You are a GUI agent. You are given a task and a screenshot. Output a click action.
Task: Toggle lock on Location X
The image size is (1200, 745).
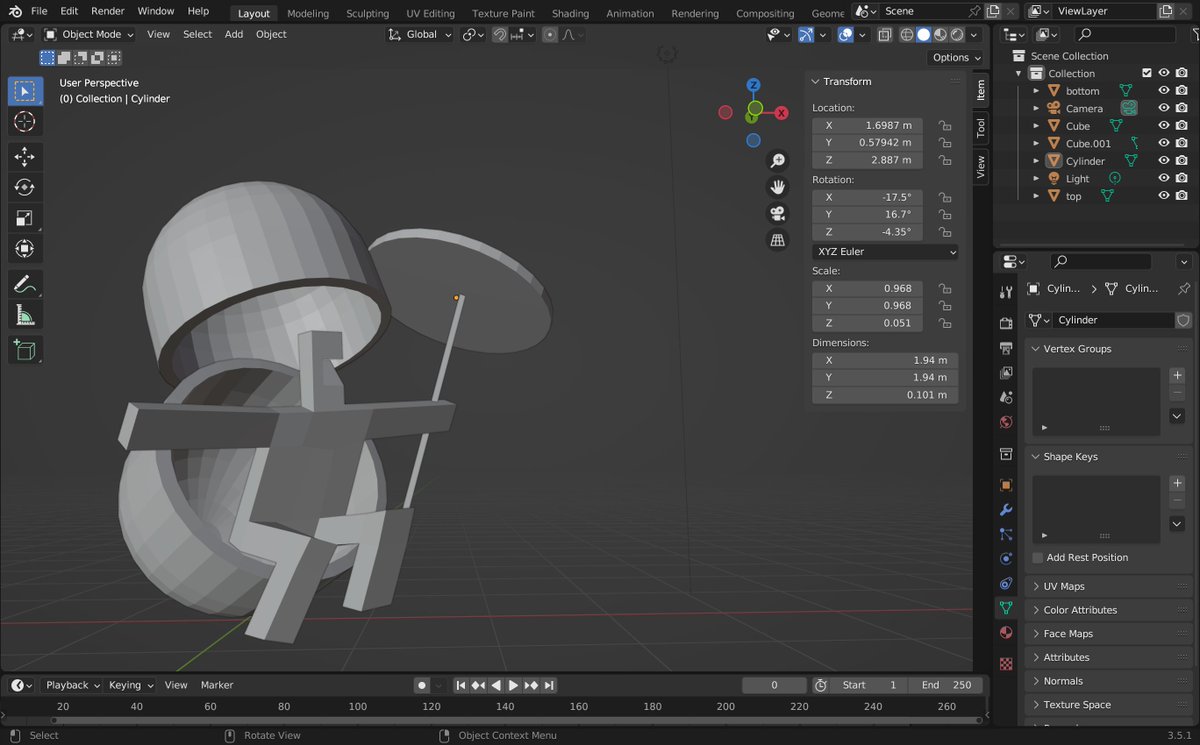pos(944,125)
